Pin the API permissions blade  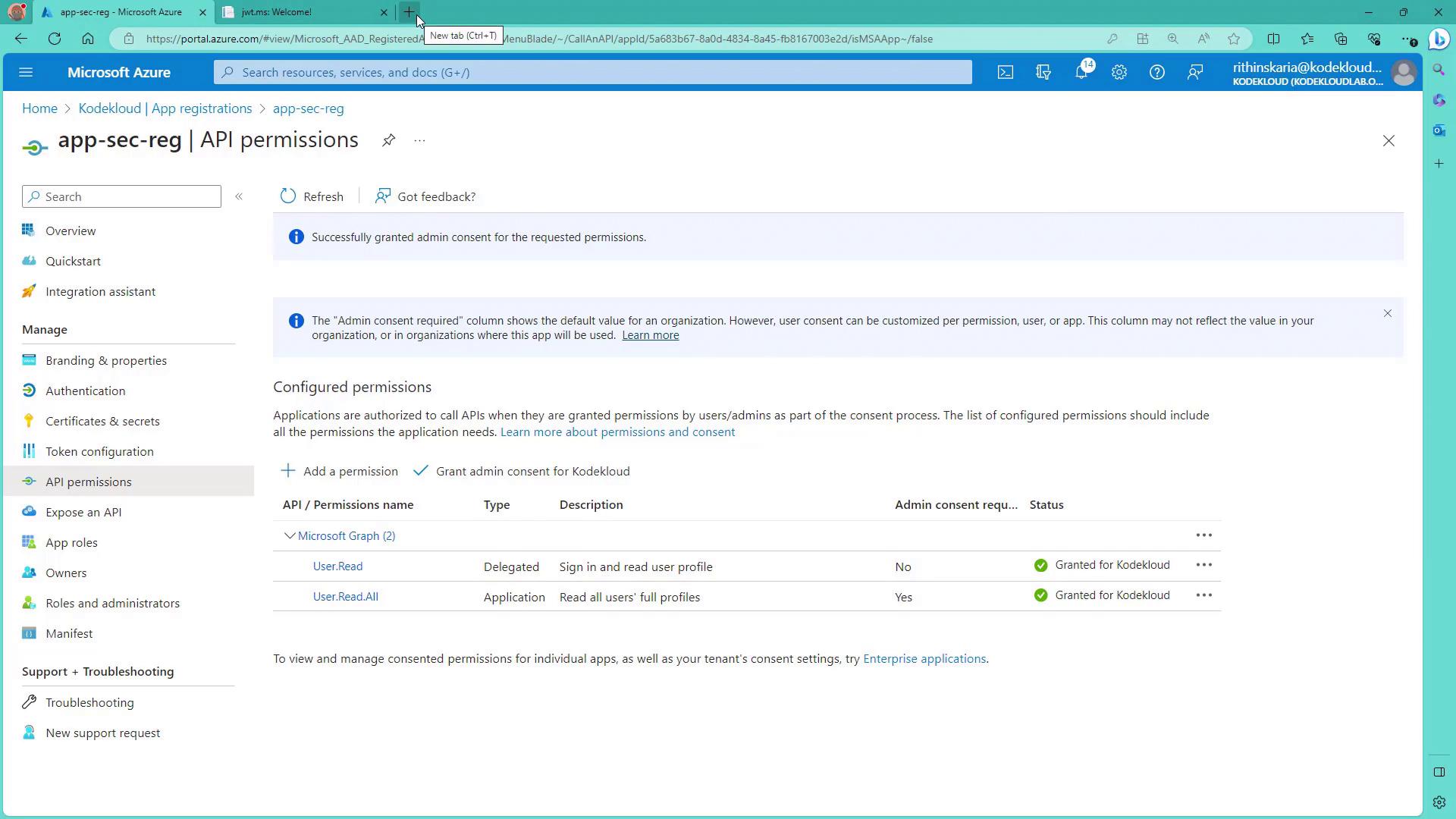388,140
